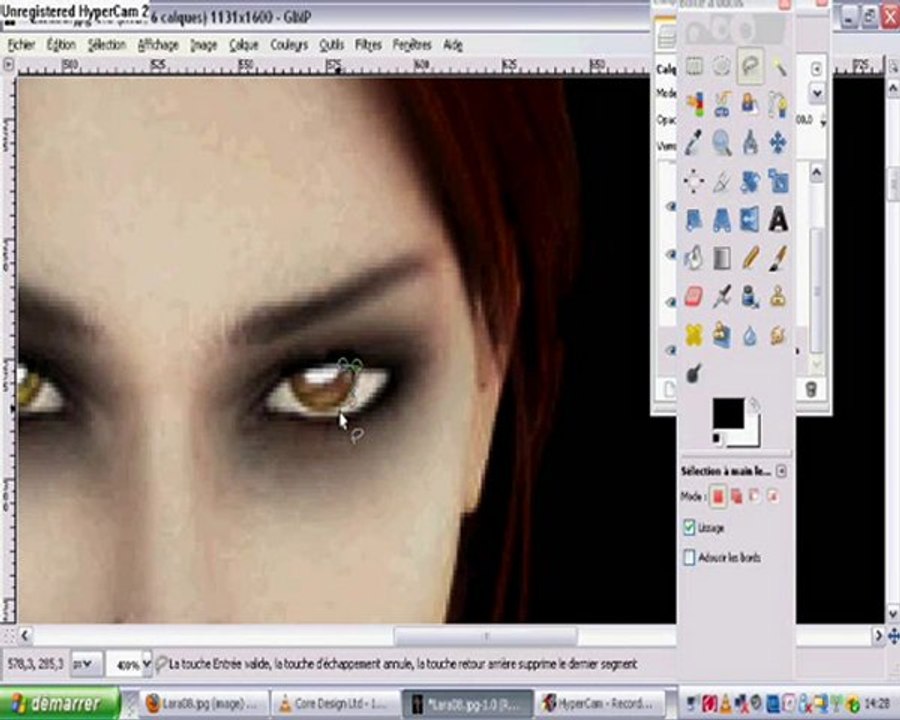
Task: Toggle bottom-most visible layer eye icon
Action: pyautogui.click(x=670, y=350)
